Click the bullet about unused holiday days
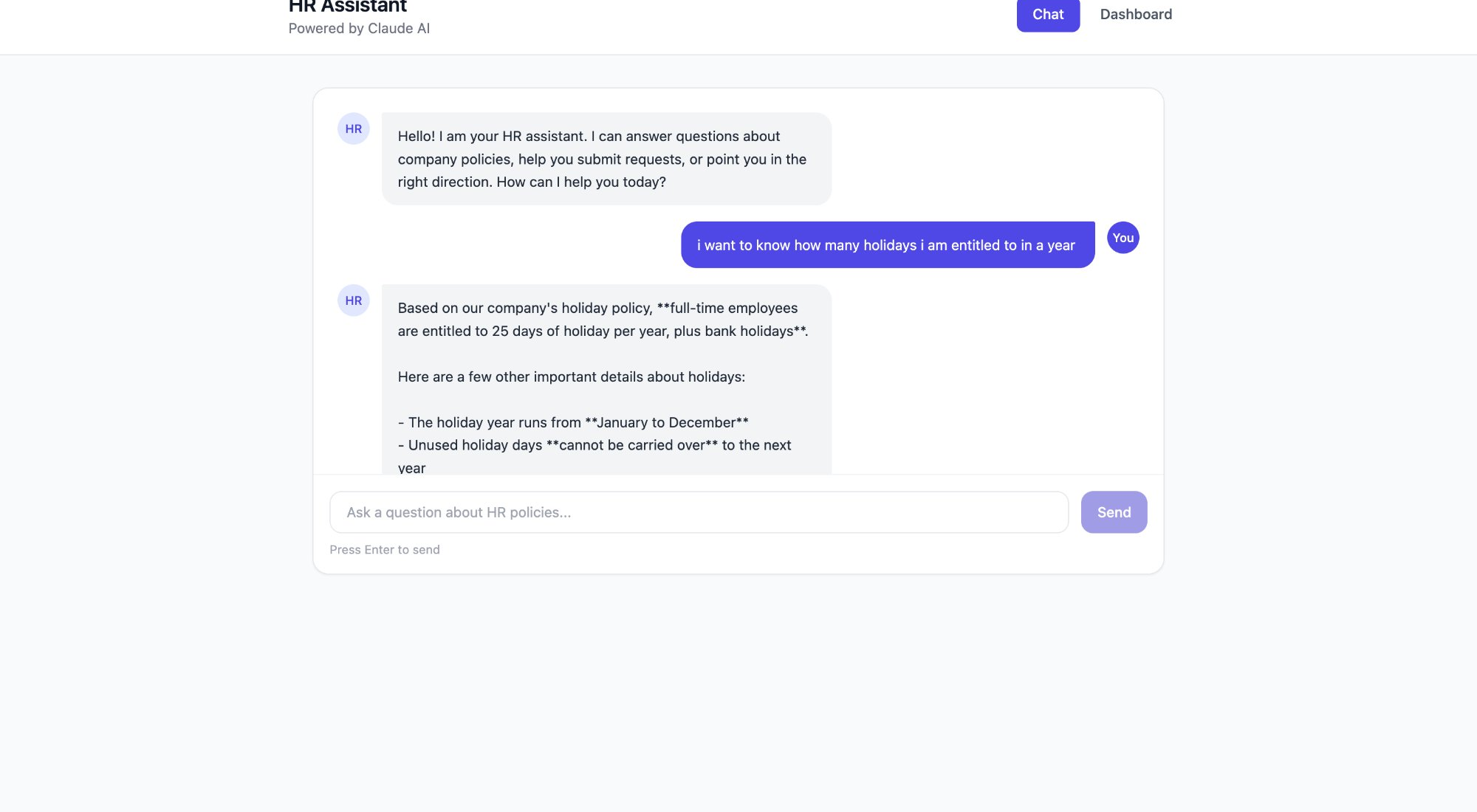This screenshot has width=1477, height=812. click(x=594, y=445)
